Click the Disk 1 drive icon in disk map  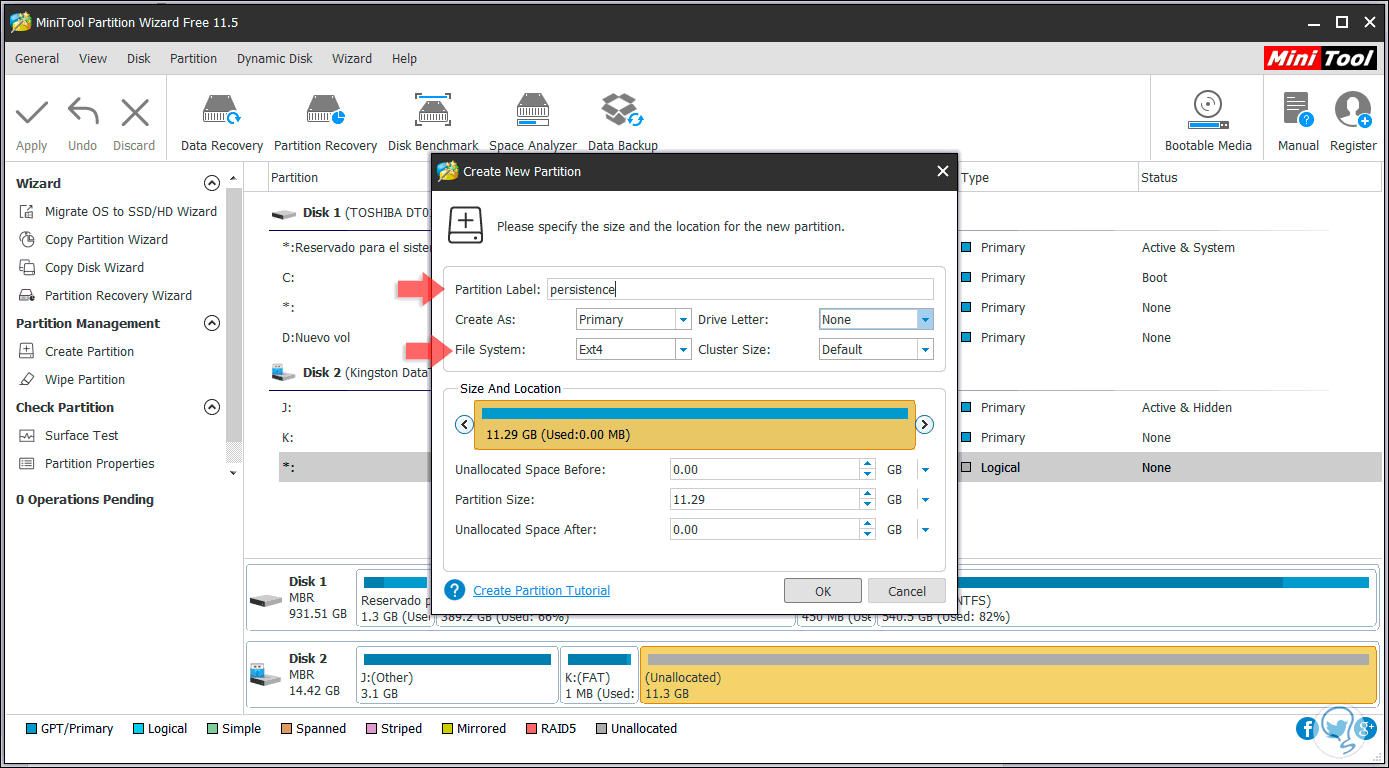(x=265, y=599)
